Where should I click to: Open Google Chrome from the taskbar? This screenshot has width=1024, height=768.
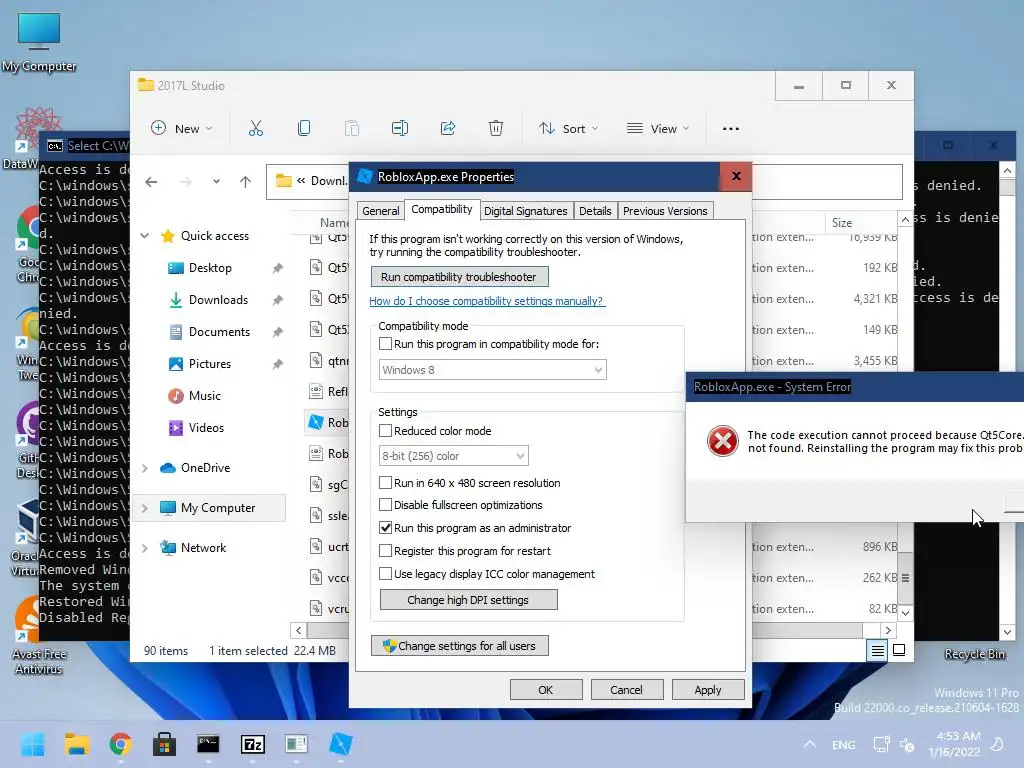pyautogui.click(x=120, y=744)
